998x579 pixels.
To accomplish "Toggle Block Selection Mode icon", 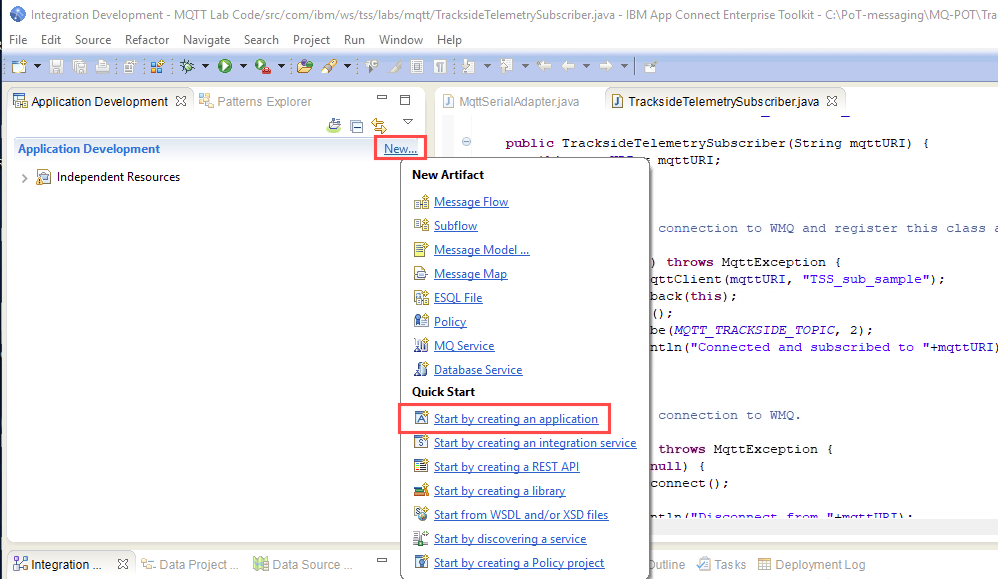I will pos(417,66).
